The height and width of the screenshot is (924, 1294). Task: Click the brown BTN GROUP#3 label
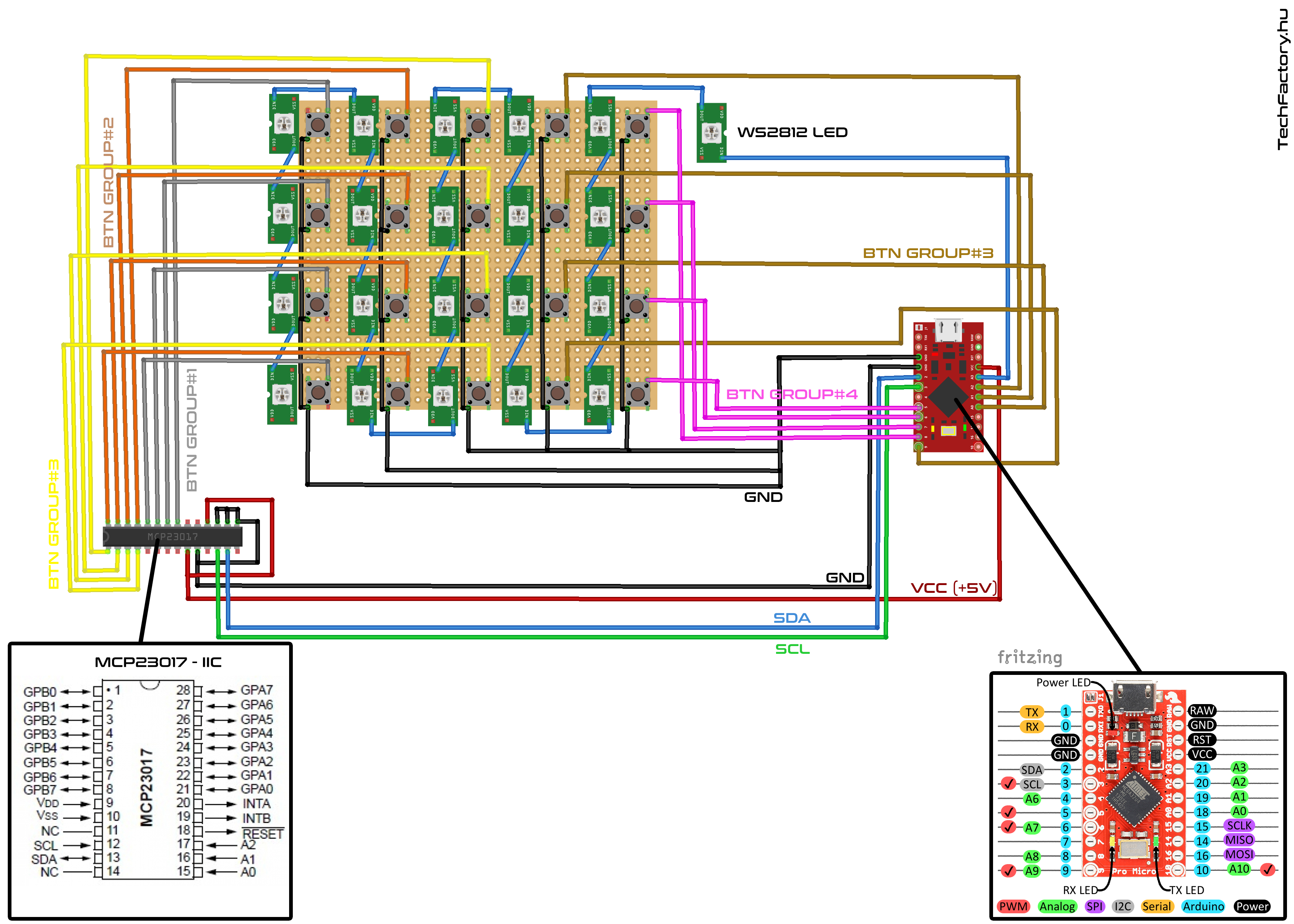coord(928,253)
